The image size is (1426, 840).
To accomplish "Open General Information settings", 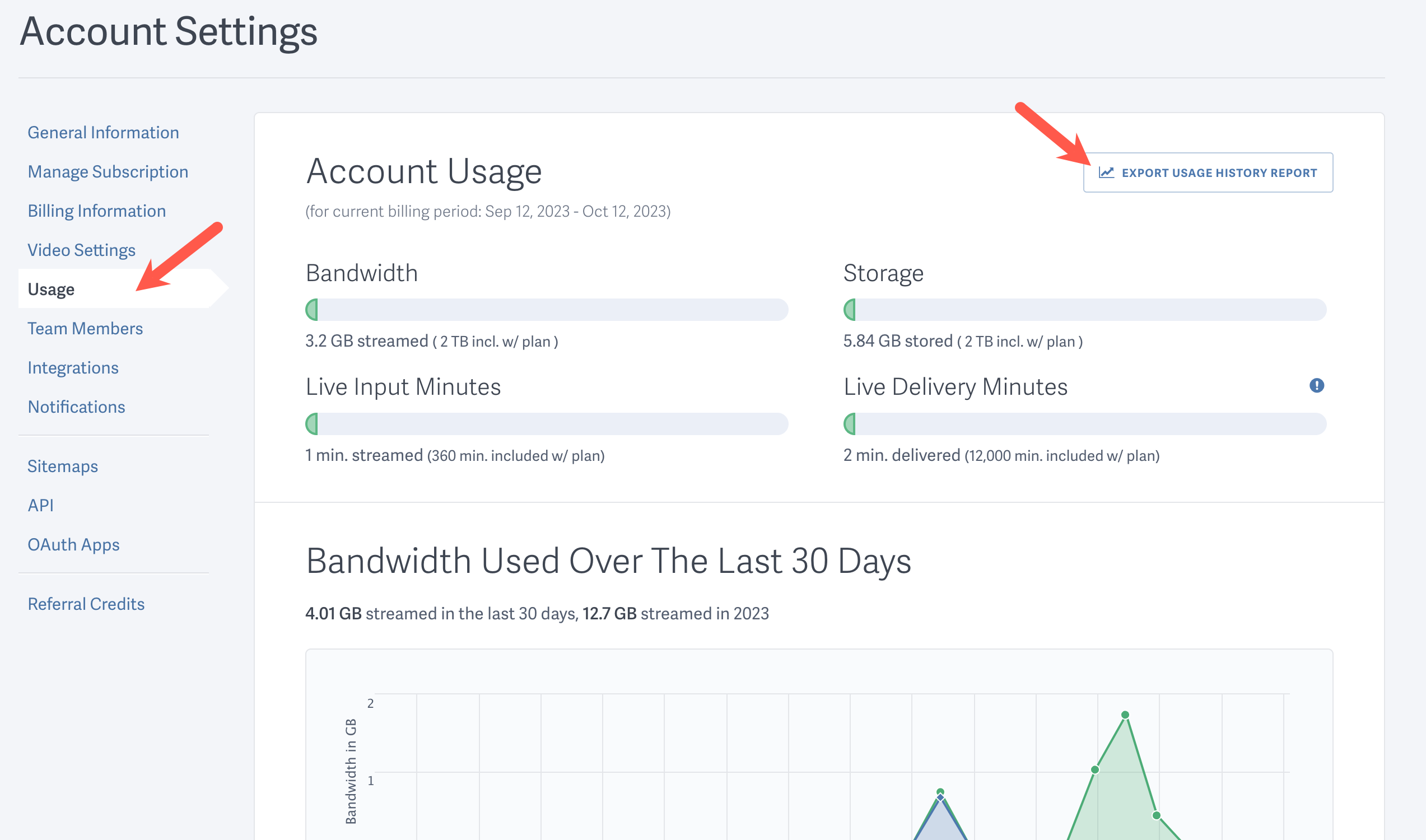I will point(103,132).
